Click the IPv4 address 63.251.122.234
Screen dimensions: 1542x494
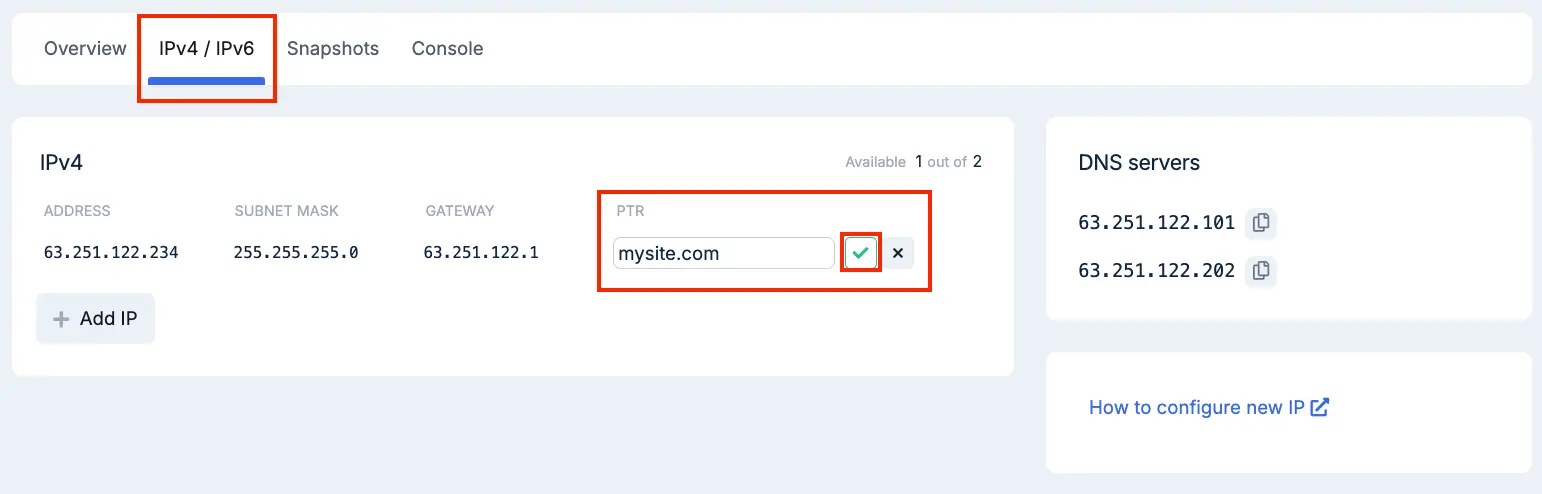coord(111,252)
